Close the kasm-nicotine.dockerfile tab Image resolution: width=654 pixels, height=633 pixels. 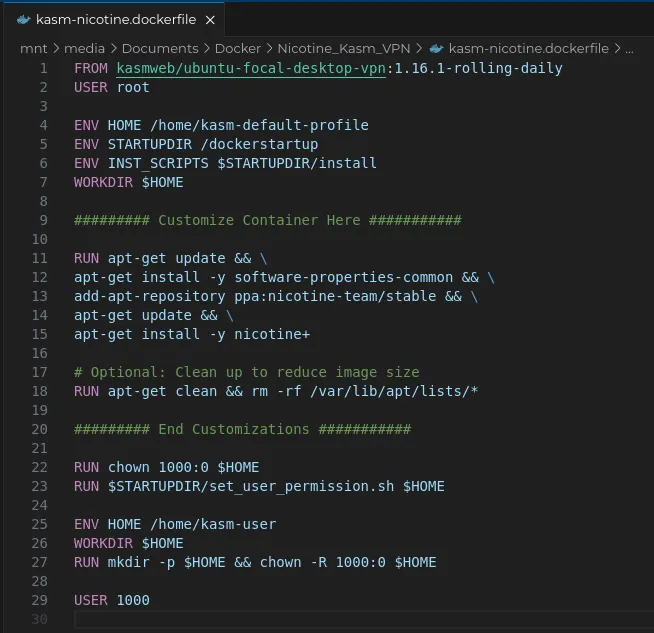(209, 19)
